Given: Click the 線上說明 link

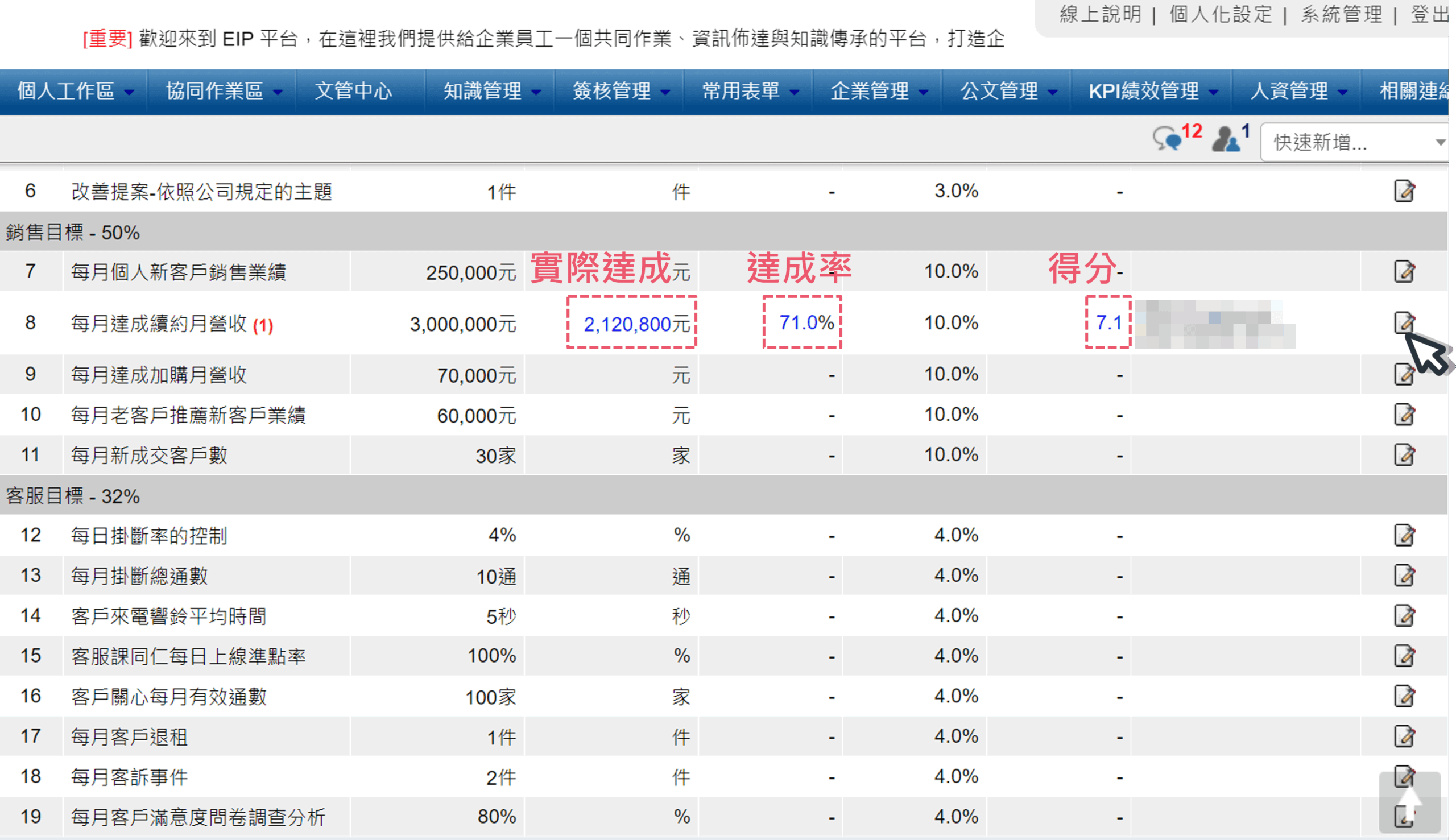Looking at the screenshot, I should tap(1100, 14).
